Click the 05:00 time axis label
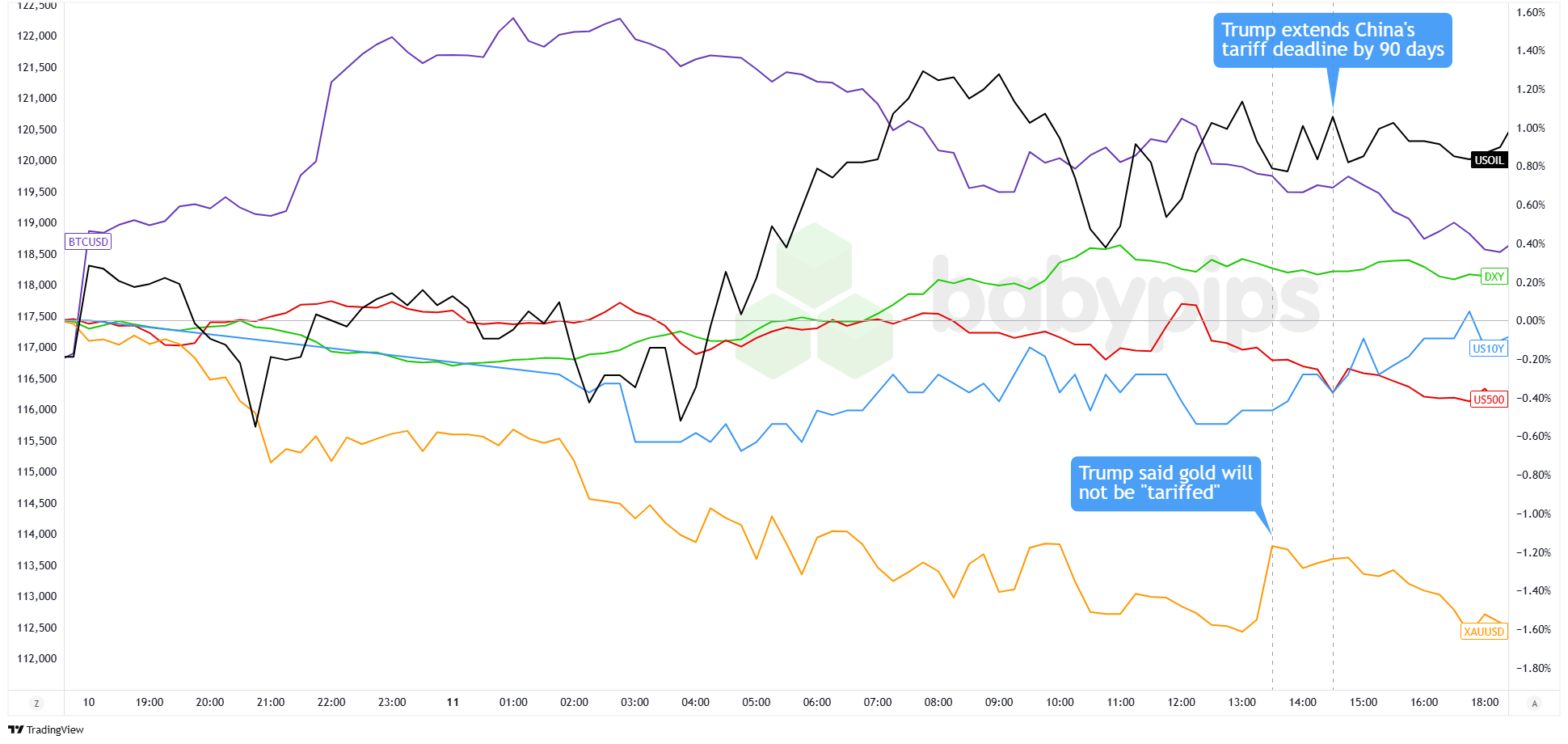 pyautogui.click(x=756, y=702)
